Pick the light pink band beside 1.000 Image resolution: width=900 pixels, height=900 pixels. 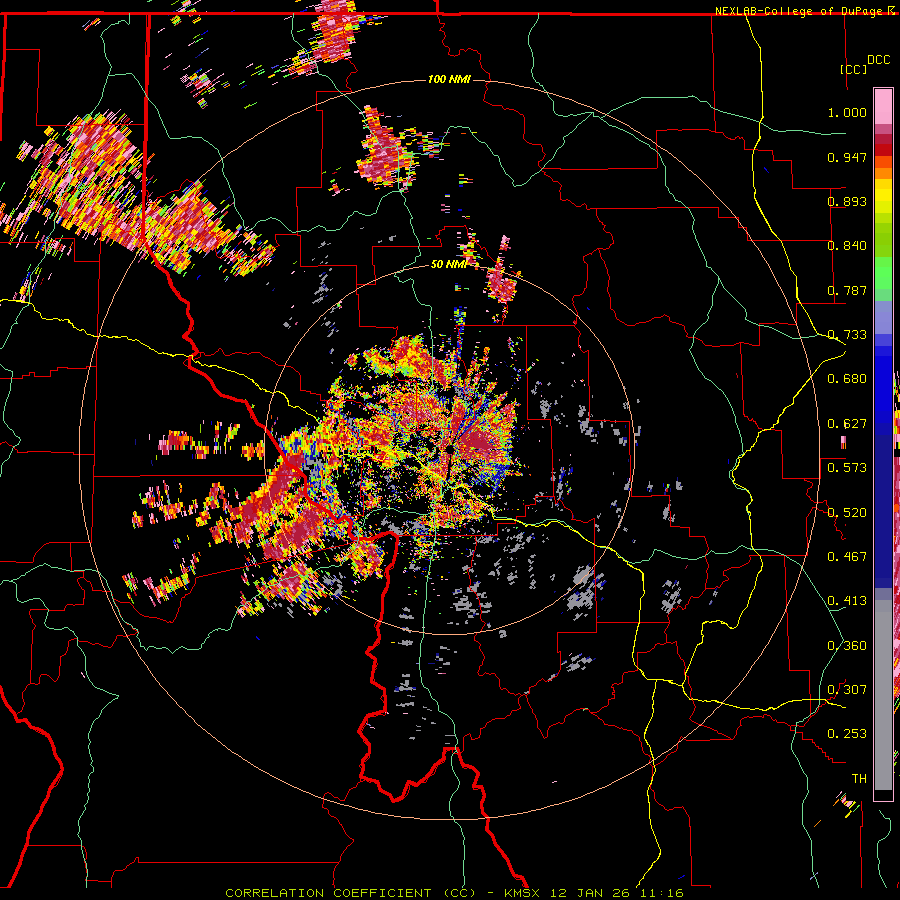(x=883, y=107)
